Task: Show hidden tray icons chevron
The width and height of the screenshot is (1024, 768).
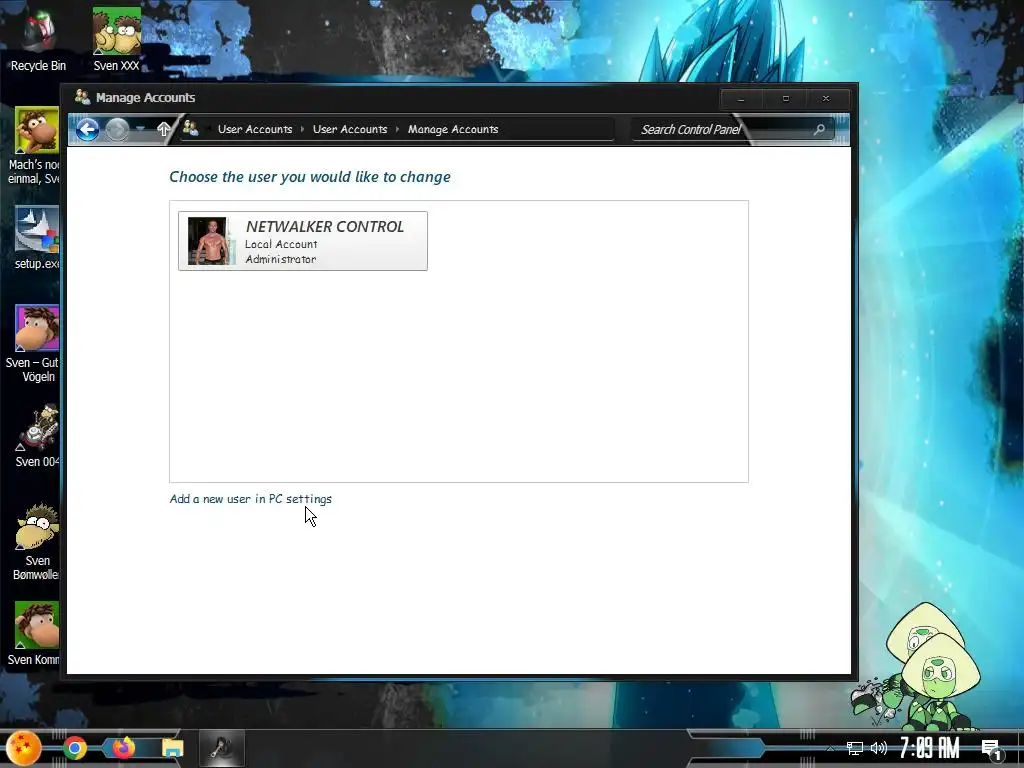Action: (831, 749)
